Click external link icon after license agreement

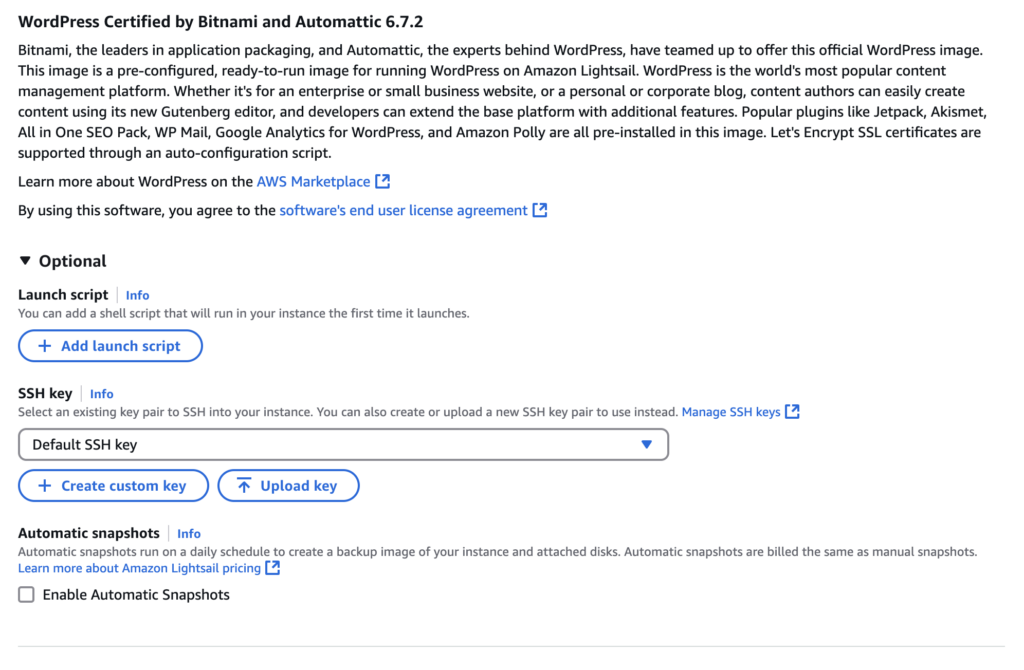pyautogui.click(x=539, y=210)
